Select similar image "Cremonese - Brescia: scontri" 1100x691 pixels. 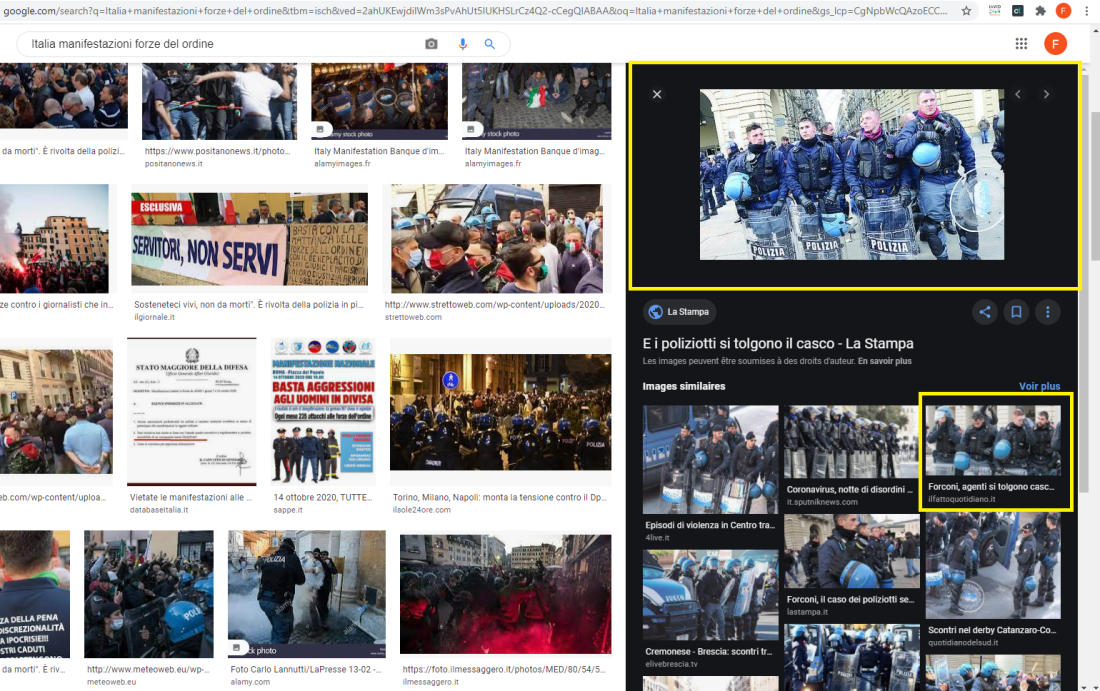coord(711,596)
